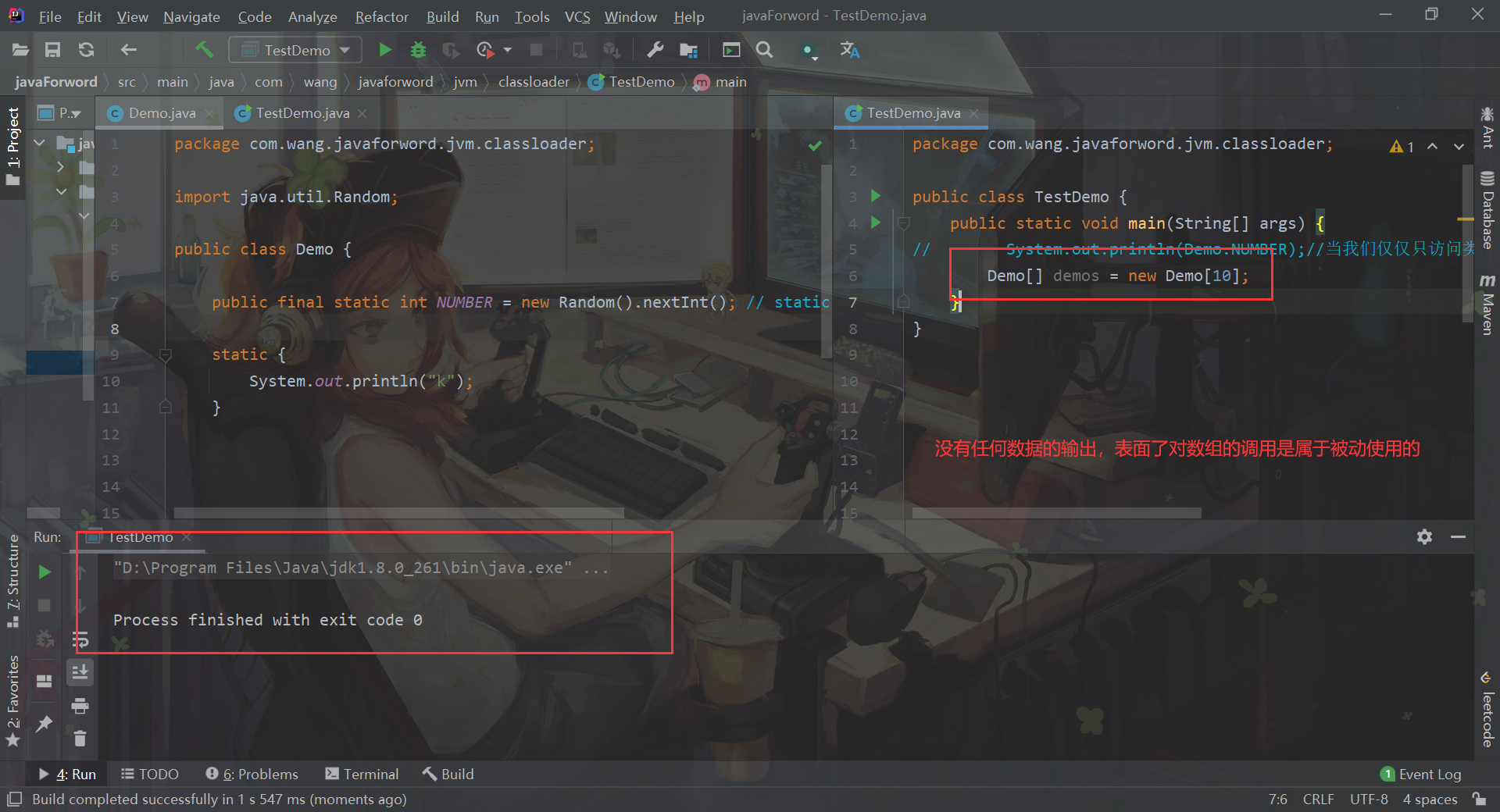The height and width of the screenshot is (812, 1500).
Task: Expand the profiler run options arrow
Action: [x=508, y=50]
